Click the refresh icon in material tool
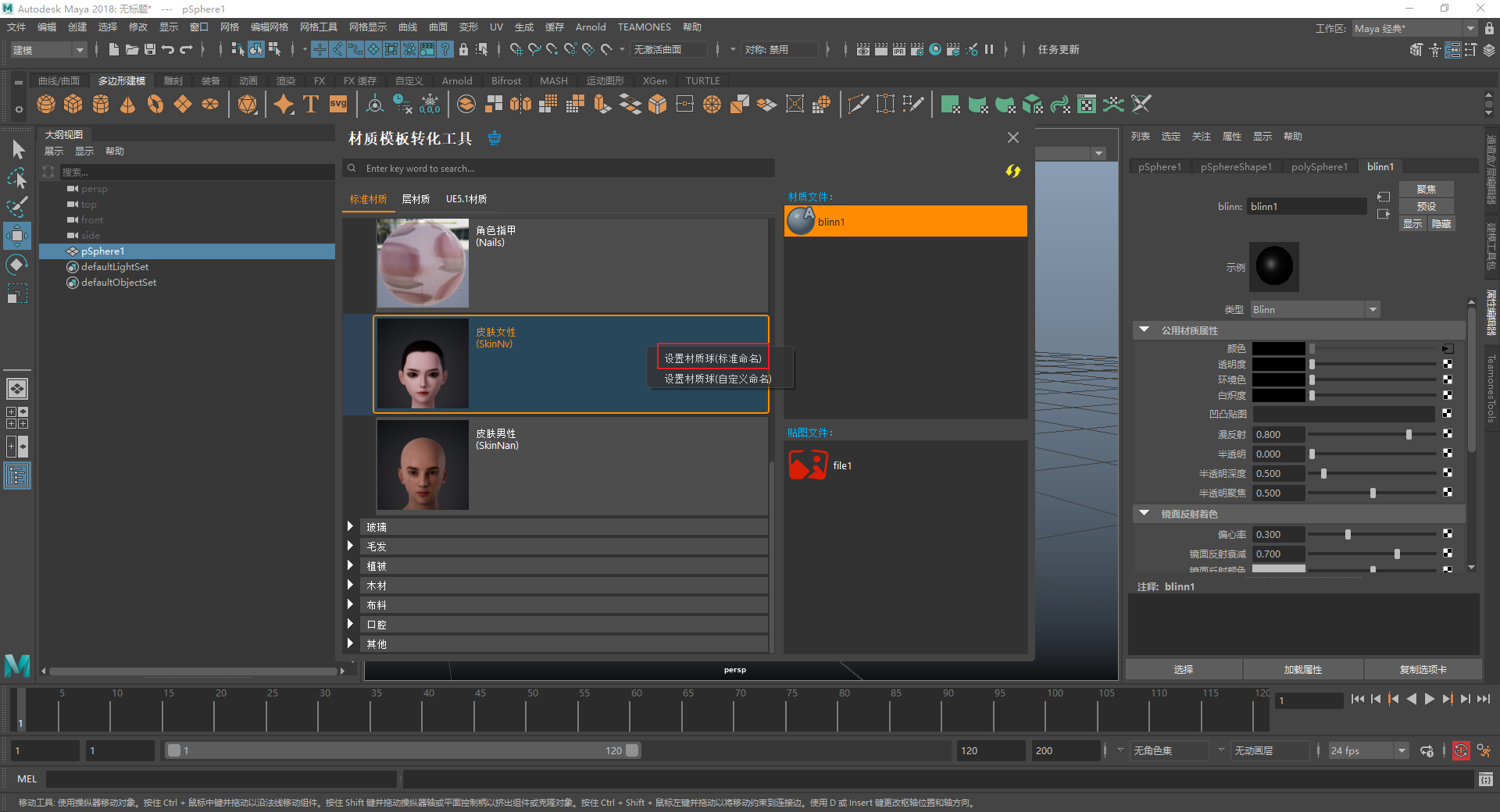This screenshot has height=812, width=1500. click(1012, 171)
